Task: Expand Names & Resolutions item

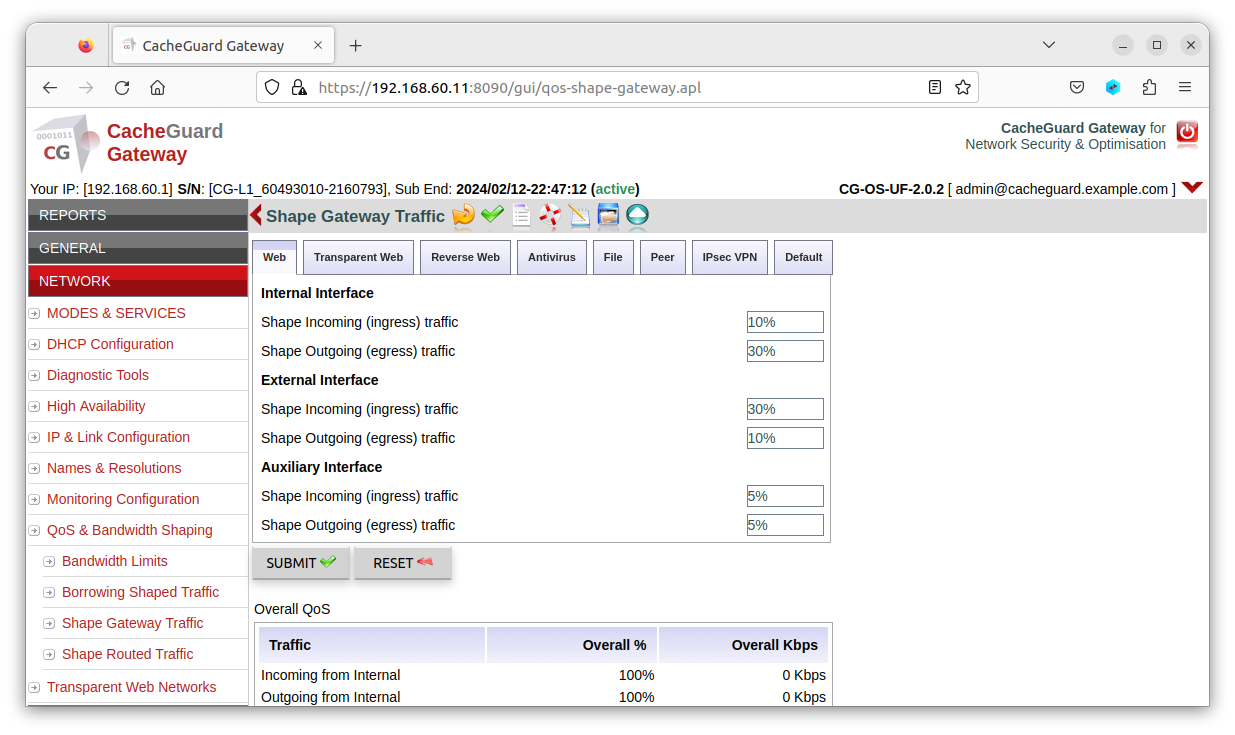Action: (x=114, y=468)
